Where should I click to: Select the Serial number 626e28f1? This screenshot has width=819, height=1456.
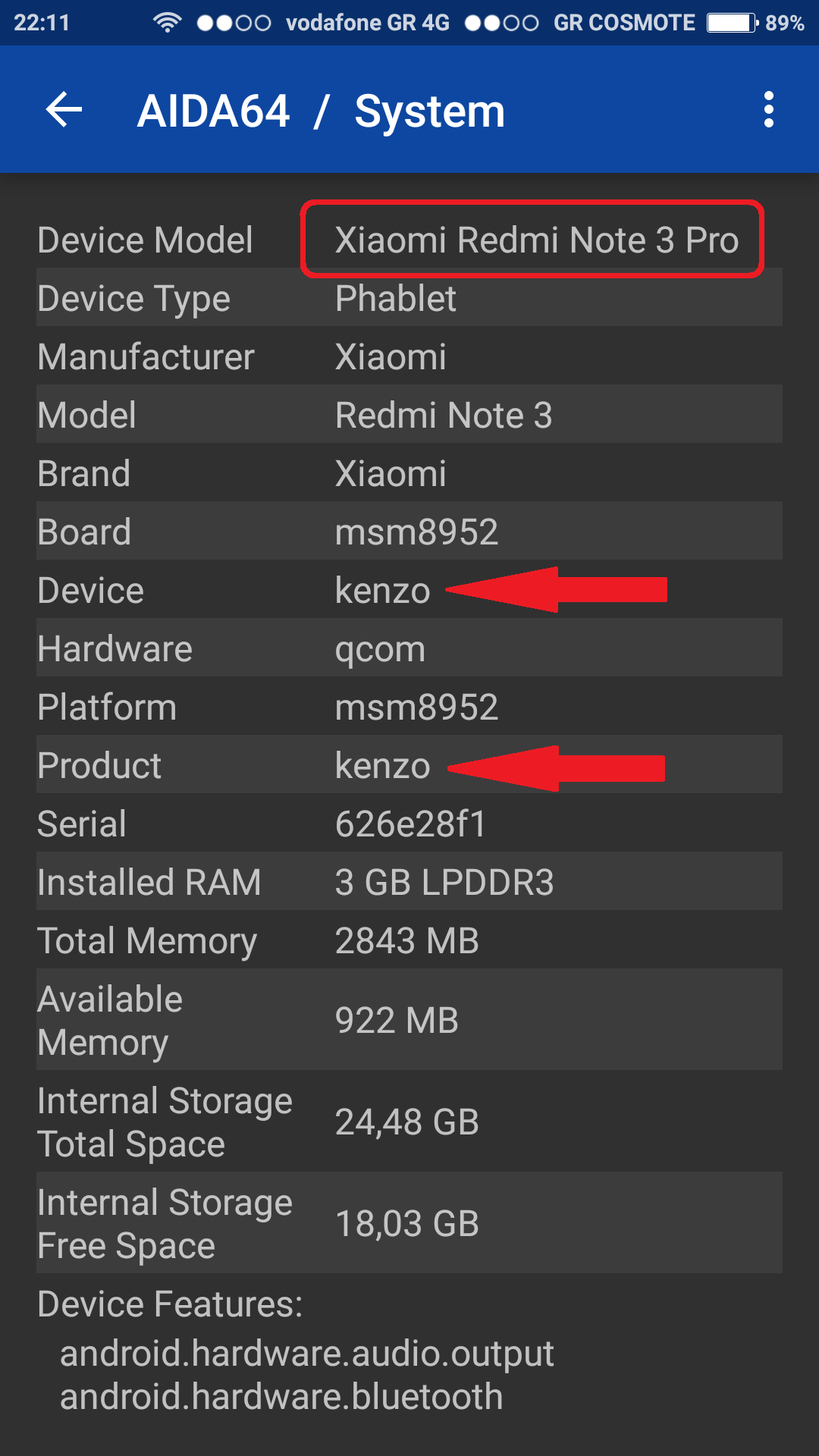click(x=410, y=824)
